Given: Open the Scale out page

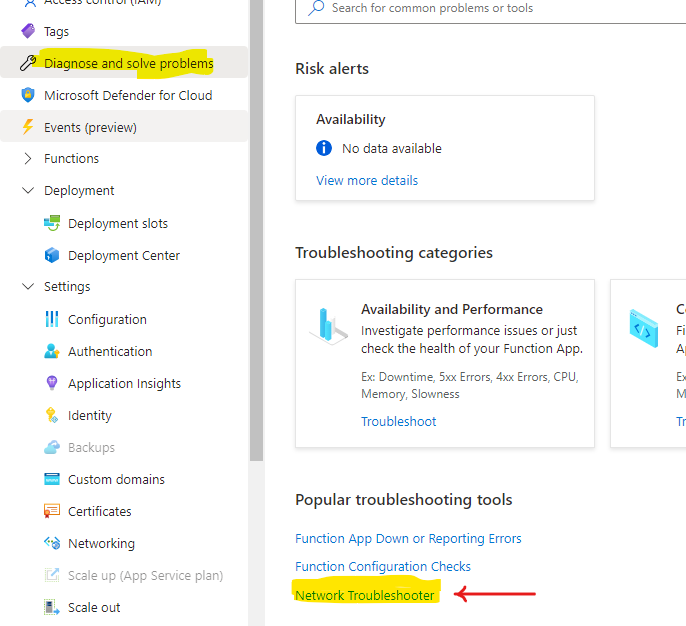Looking at the screenshot, I should 94,607.
